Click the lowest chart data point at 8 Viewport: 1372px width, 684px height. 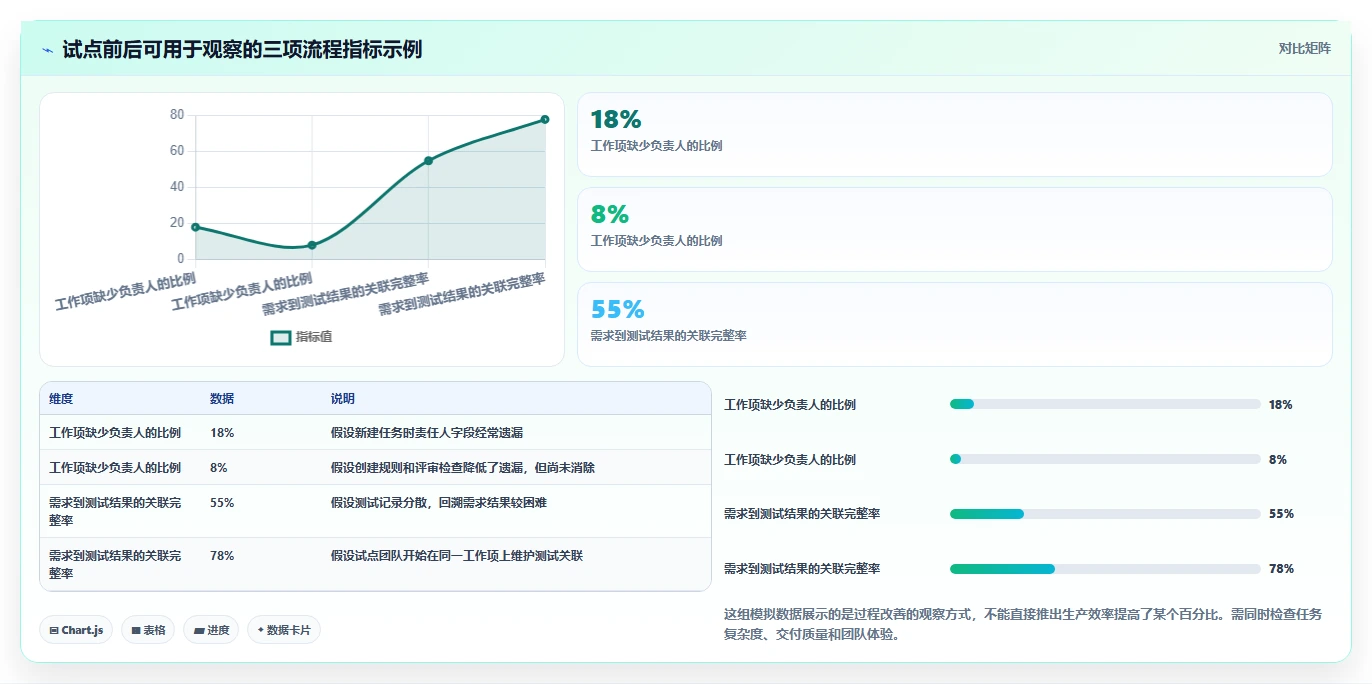[x=312, y=245]
